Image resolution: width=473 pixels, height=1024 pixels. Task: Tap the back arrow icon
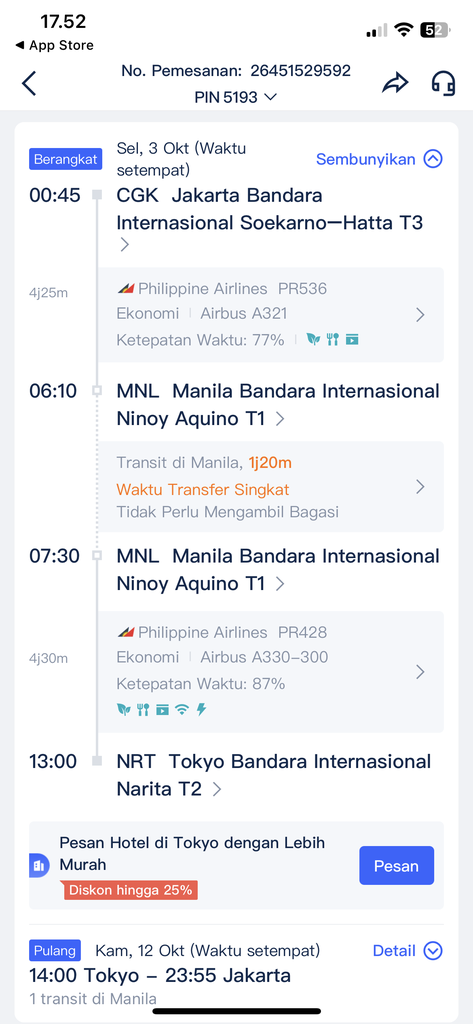[29, 84]
